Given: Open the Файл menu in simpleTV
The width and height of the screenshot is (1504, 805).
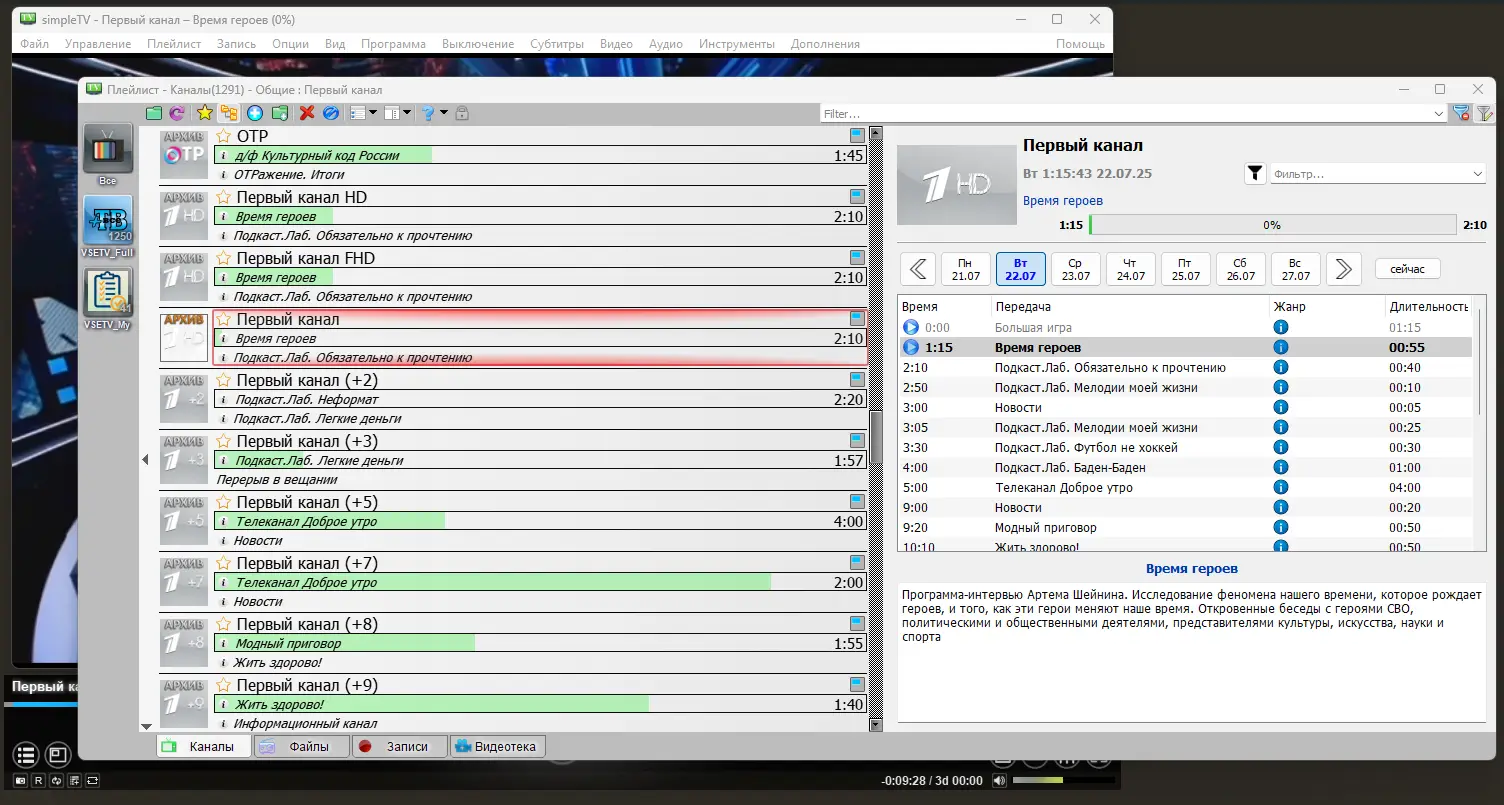Looking at the screenshot, I should [x=34, y=44].
